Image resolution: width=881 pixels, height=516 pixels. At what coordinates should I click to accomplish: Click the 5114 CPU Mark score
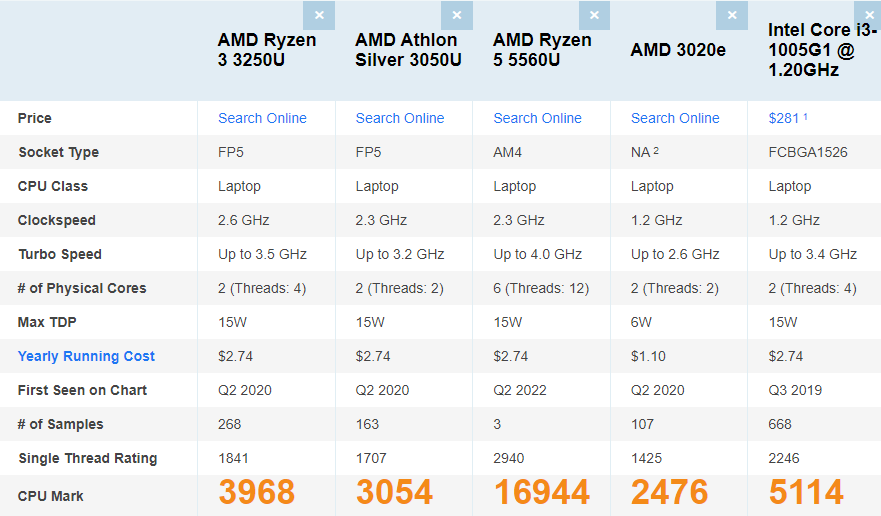point(806,493)
